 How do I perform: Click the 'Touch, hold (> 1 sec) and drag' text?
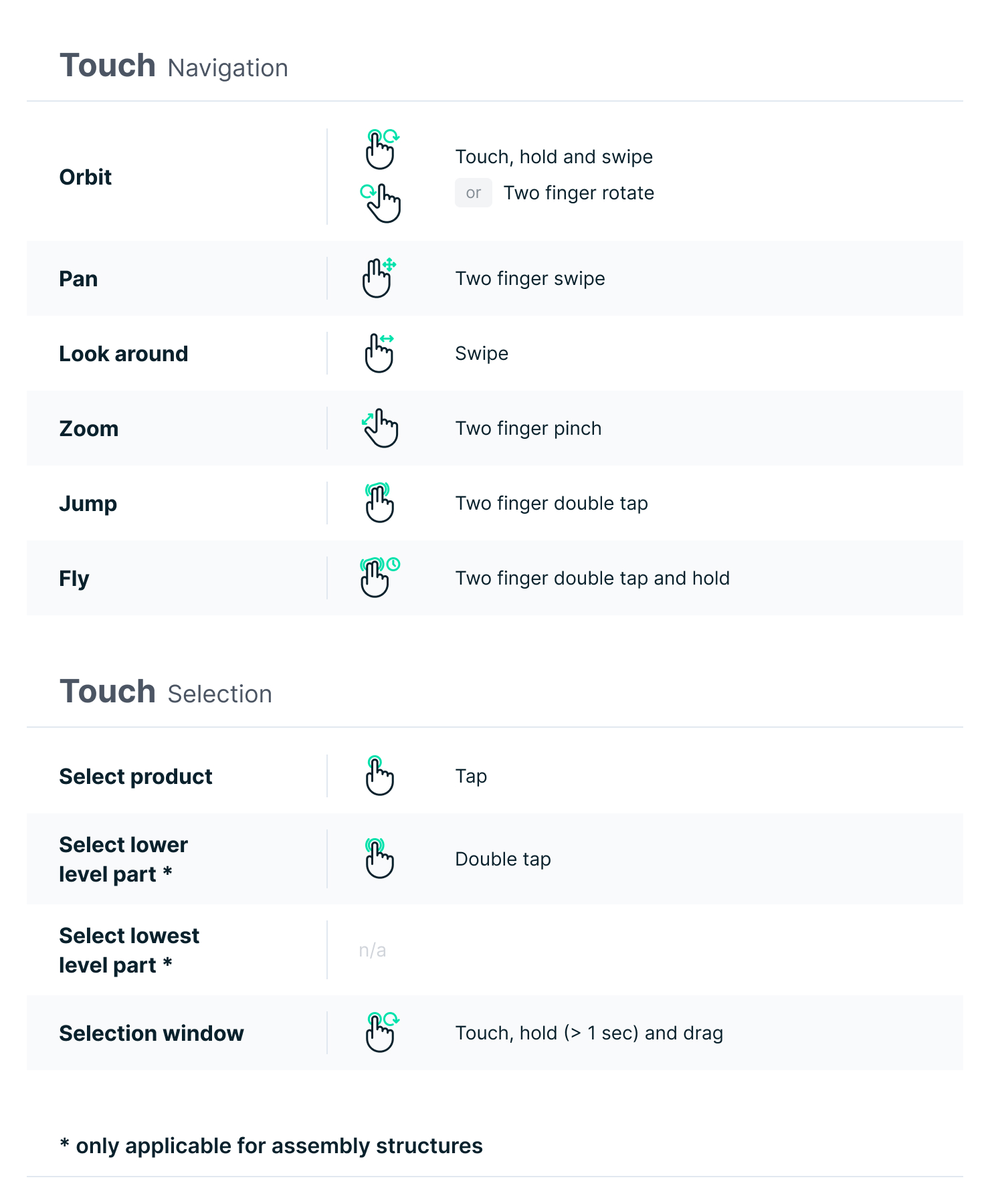tap(589, 1033)
